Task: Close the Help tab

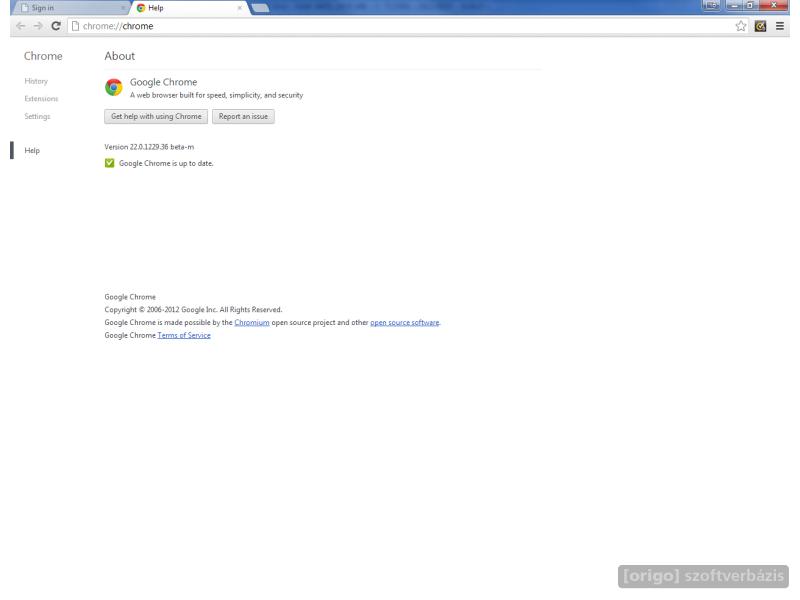Action: pyautogui.click(x=240, y=8)
